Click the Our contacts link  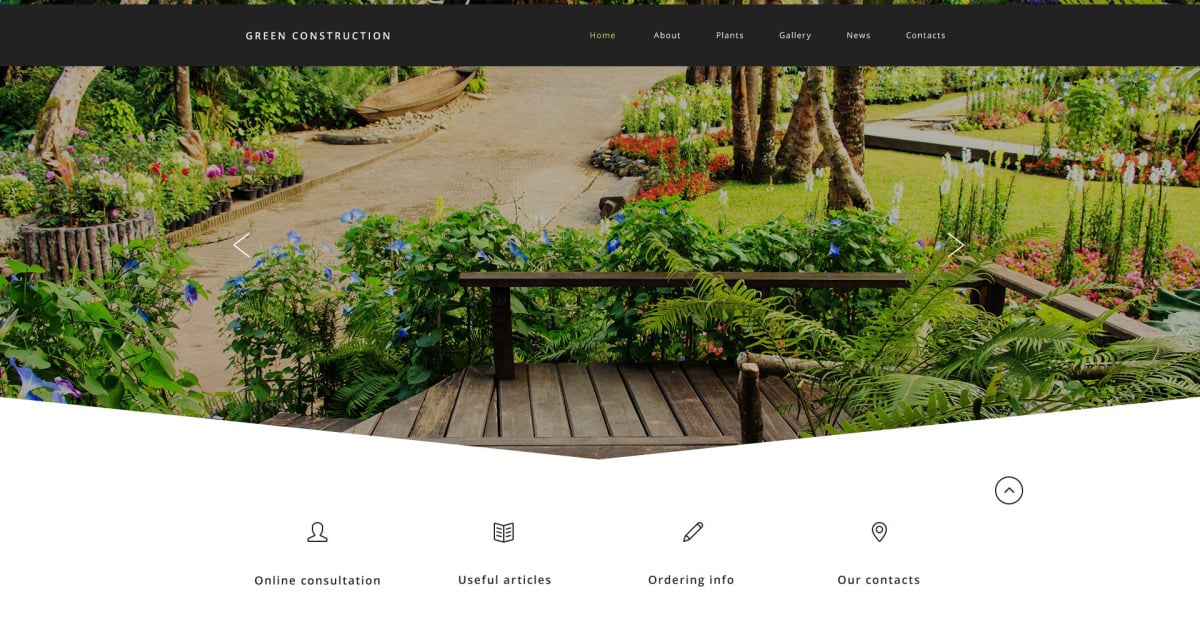[879, 580]
